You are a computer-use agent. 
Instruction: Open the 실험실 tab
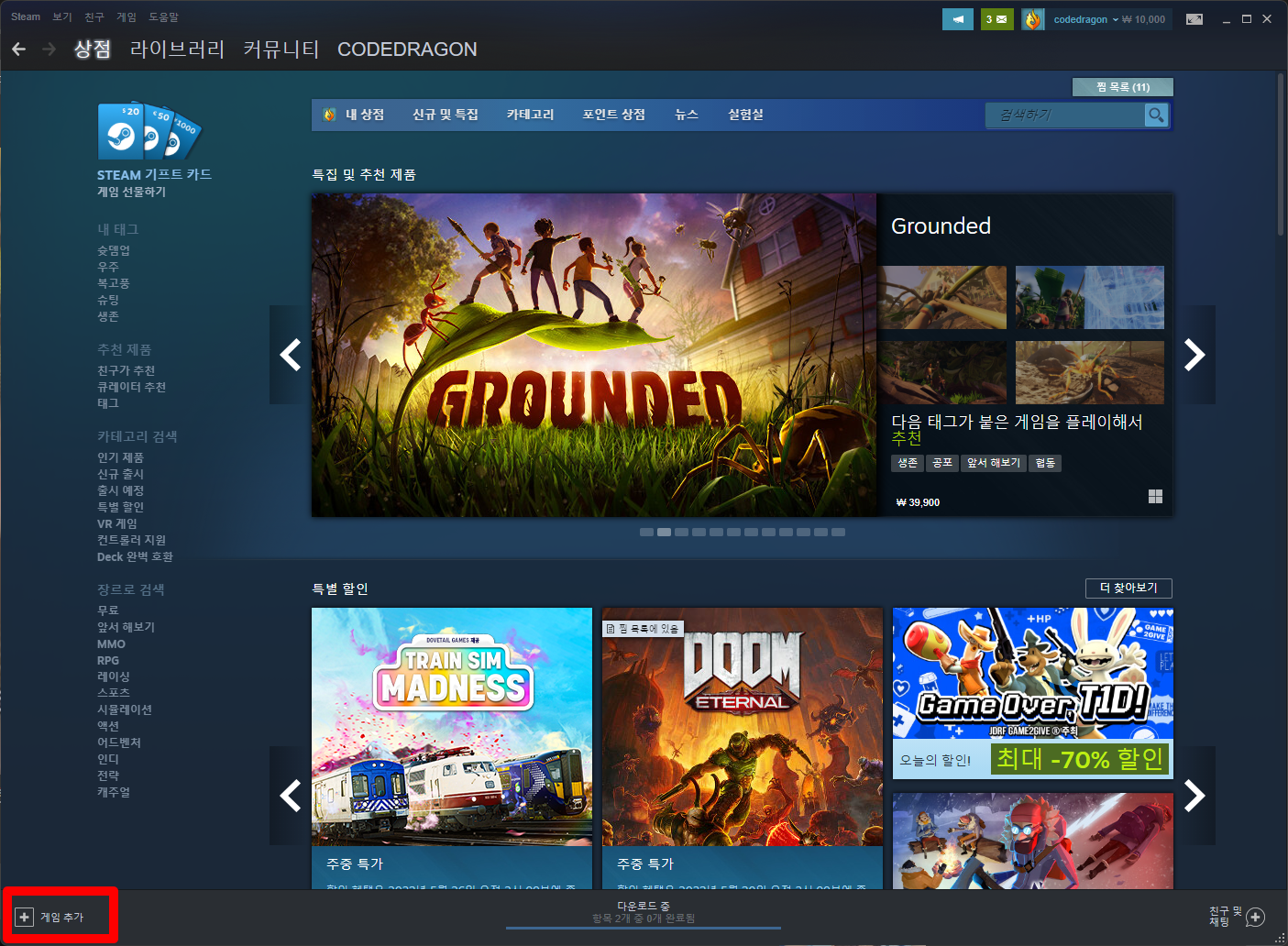745,115
